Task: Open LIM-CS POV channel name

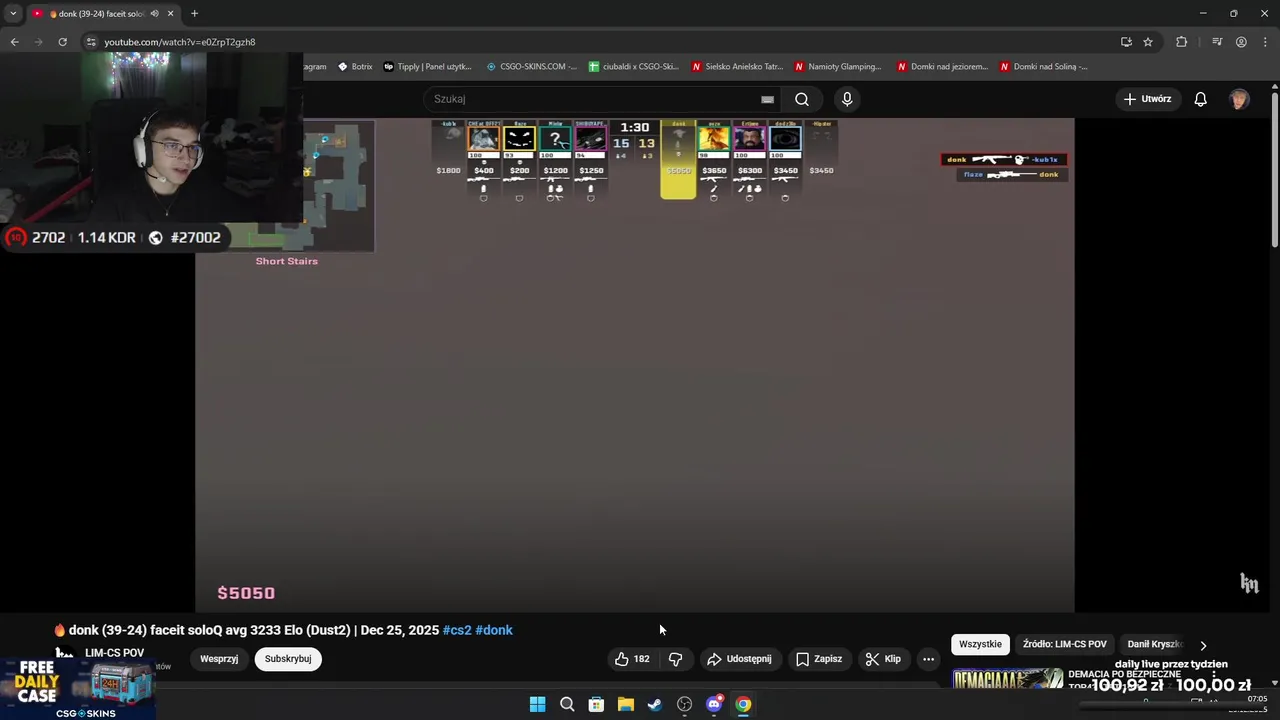Action: 115,653
